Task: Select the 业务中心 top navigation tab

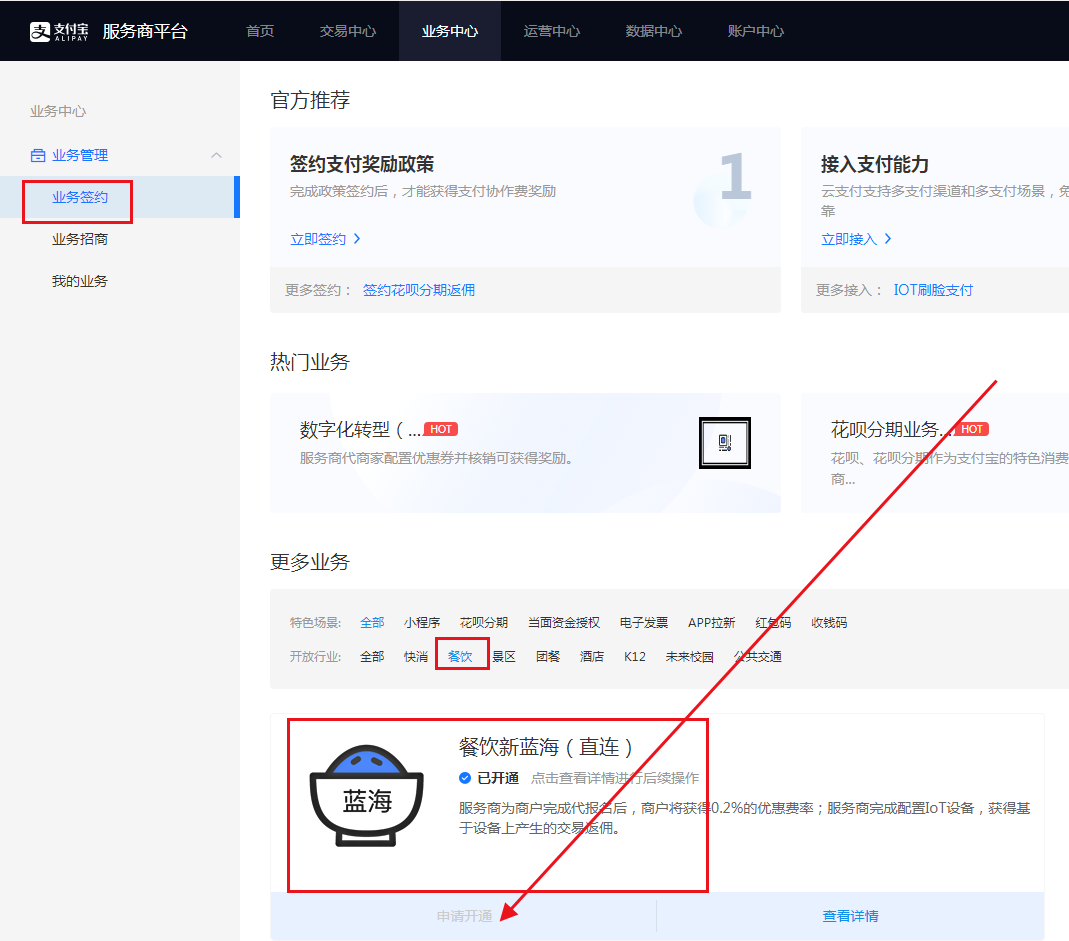Action: [x=450, y=31]
